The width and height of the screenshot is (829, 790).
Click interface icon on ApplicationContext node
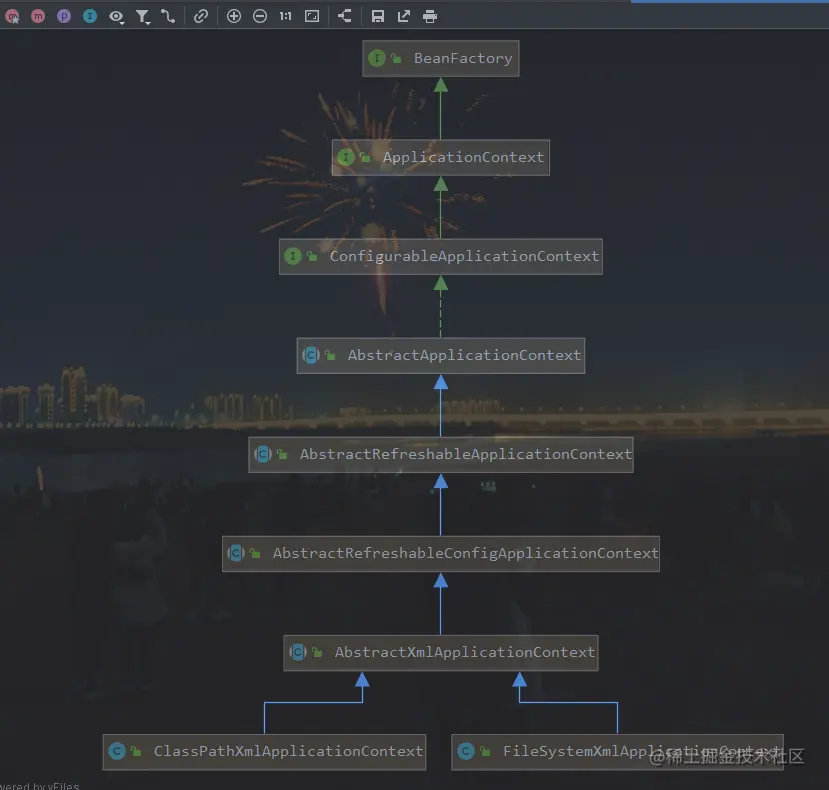pos(346,157)
